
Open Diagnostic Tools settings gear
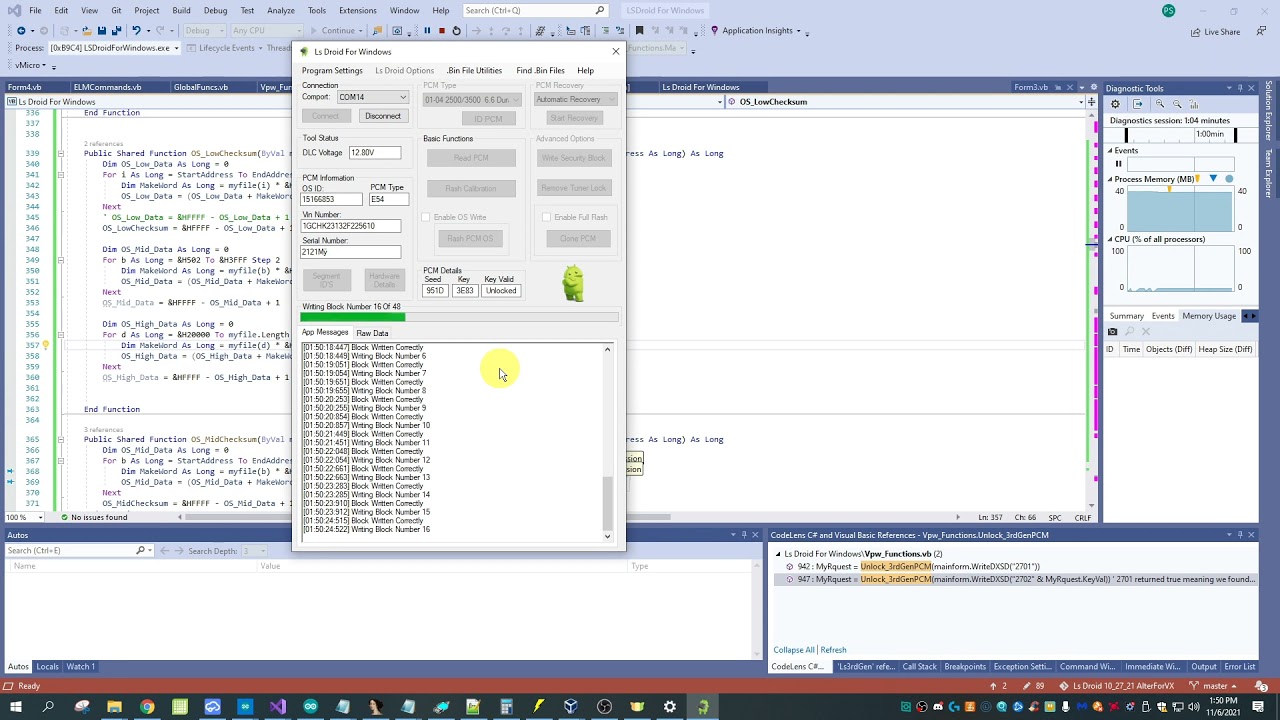tap(1117, 104)
